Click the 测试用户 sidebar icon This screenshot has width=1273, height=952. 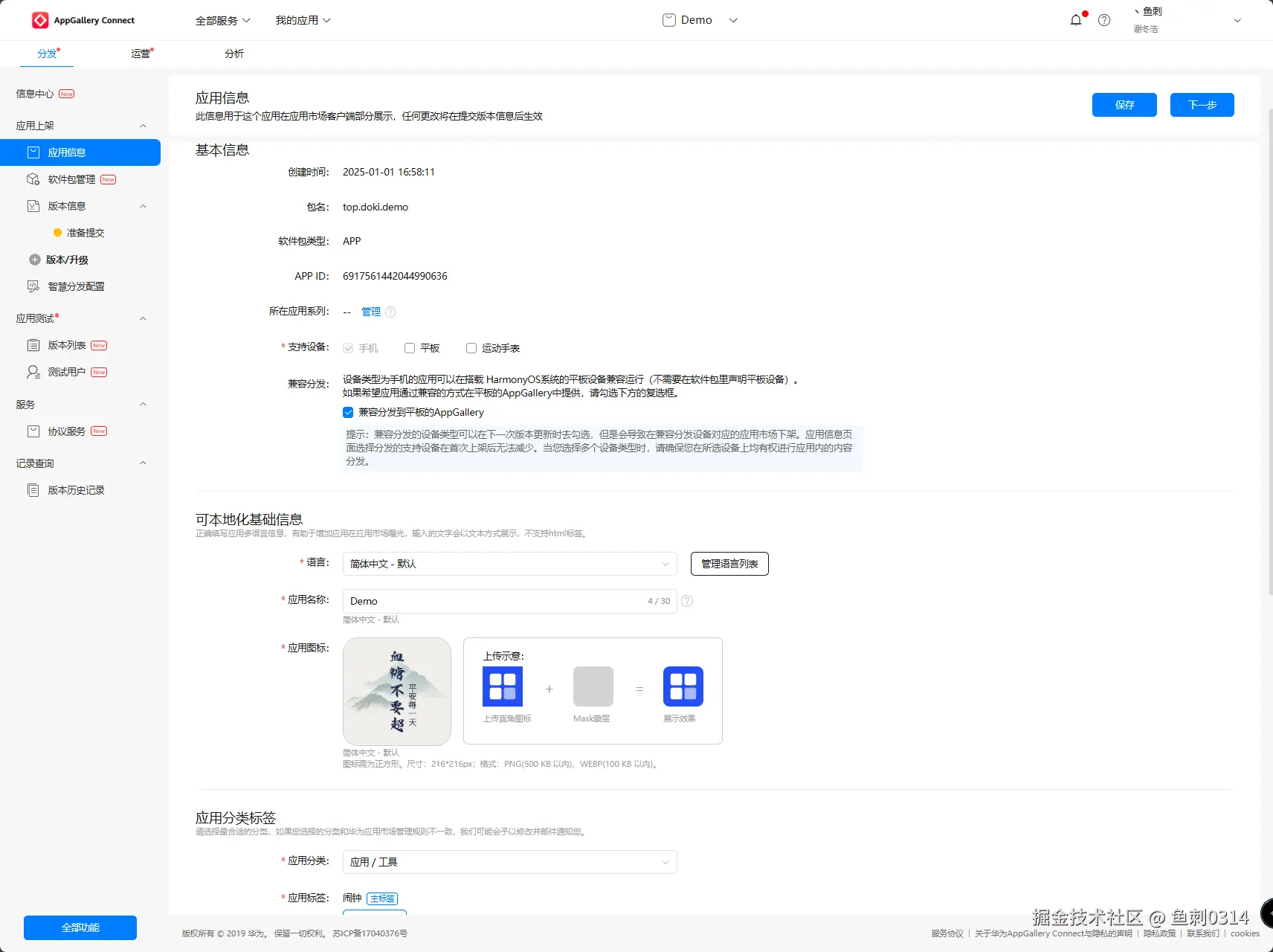(33, 372)
